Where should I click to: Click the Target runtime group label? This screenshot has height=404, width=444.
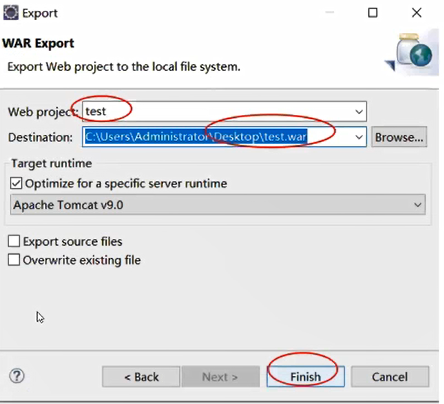(51, 163)
